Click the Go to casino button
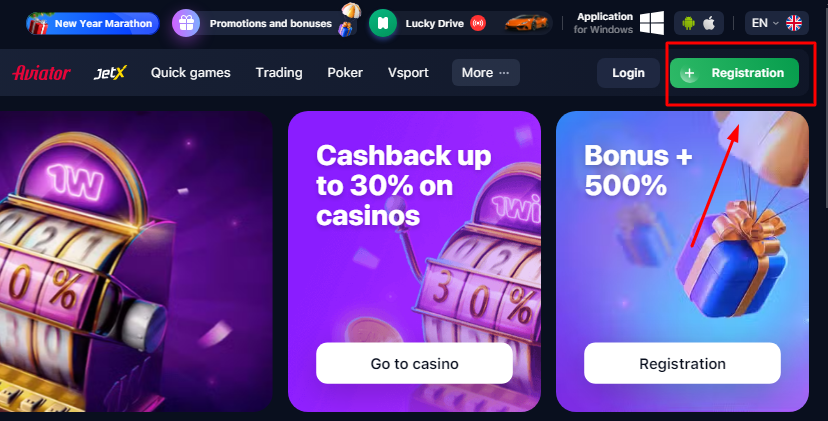This screenshot has width=828, height=421. (415, 363)
